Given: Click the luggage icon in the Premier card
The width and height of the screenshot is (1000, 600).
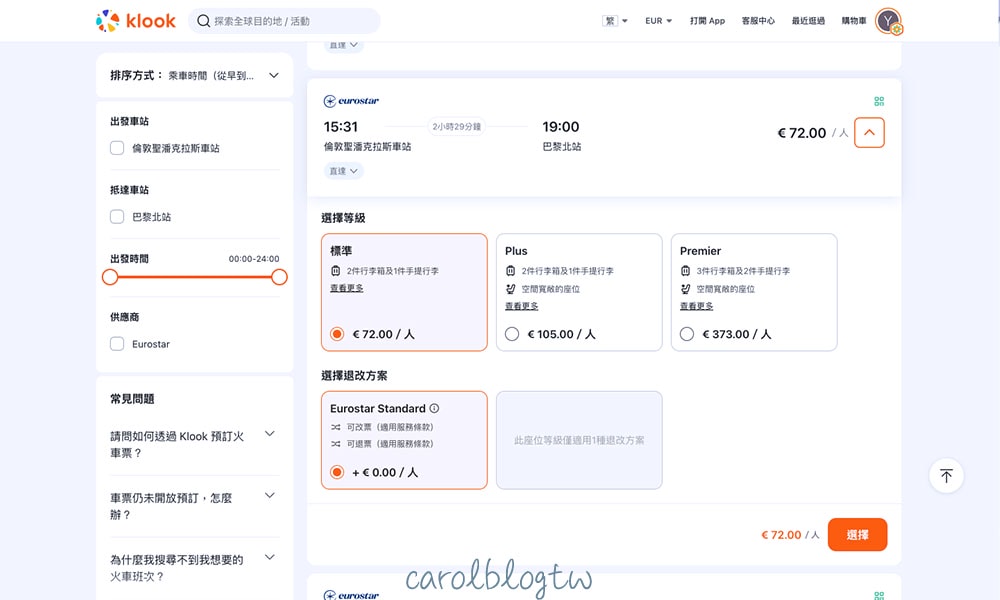Looking at the screenshot, I should click(x=685, y=271).
